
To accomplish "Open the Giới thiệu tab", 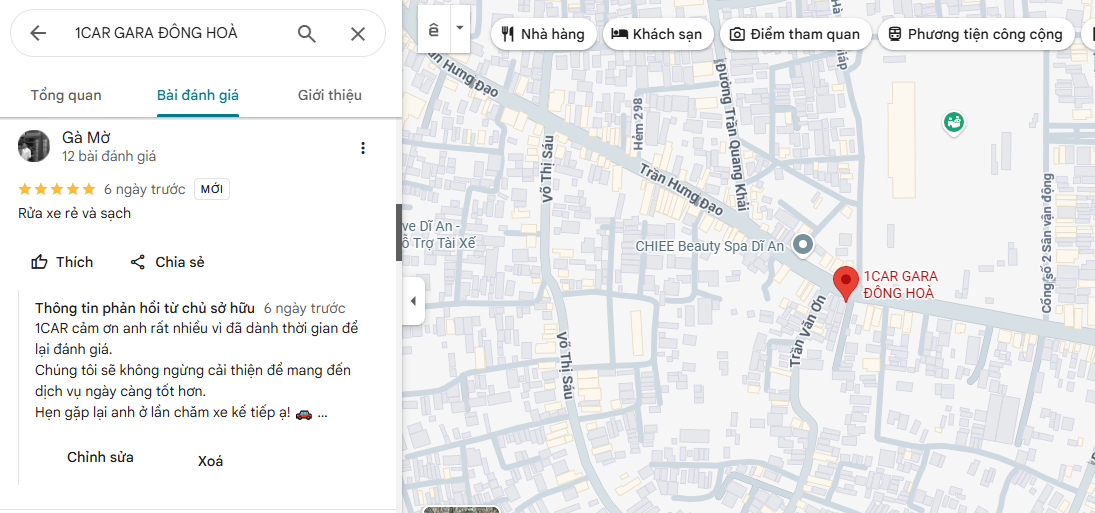I will [x=330, y=95].
